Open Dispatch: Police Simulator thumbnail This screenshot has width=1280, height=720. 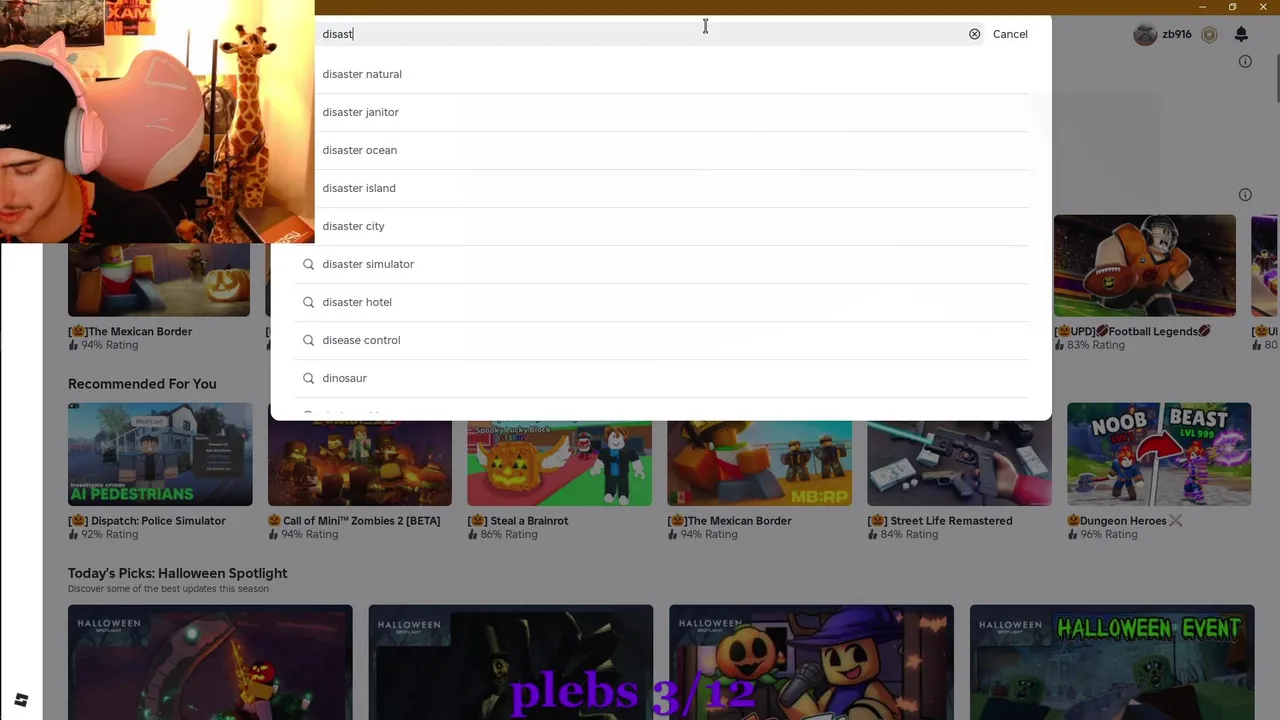pos(160,454)
